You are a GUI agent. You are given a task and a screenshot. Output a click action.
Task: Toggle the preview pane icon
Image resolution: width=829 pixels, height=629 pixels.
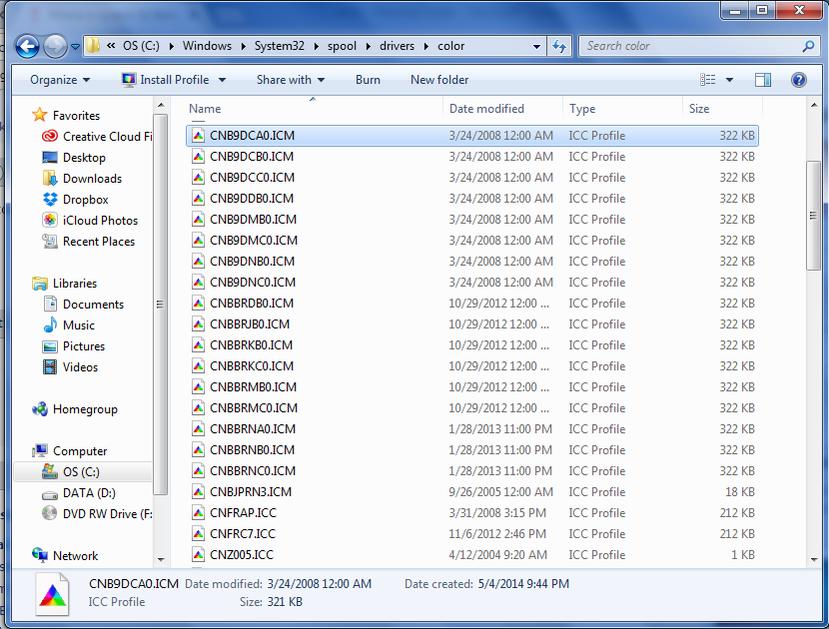click(x=763, y=80)
